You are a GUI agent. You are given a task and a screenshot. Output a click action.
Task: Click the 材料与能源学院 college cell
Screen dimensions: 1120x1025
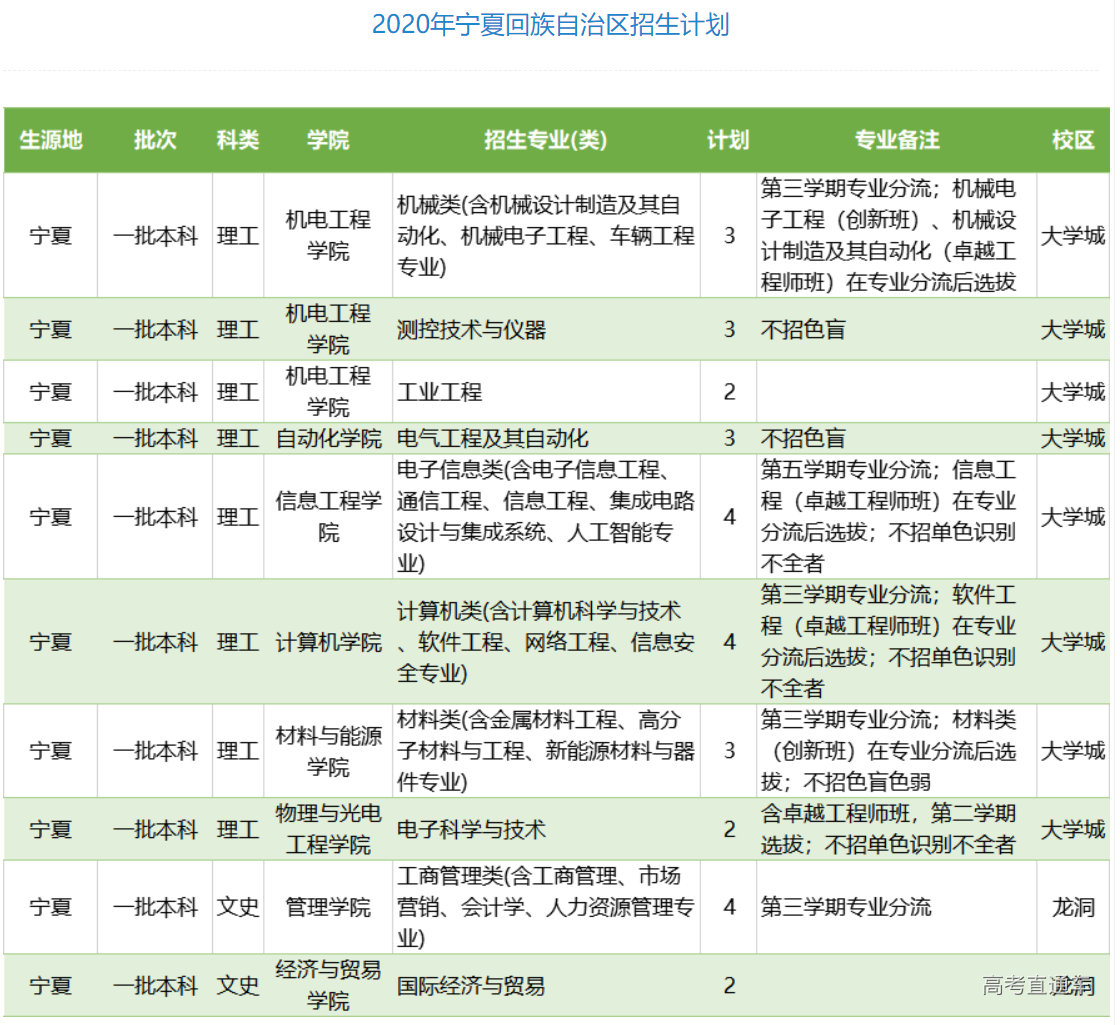click(x=328, y=751)
